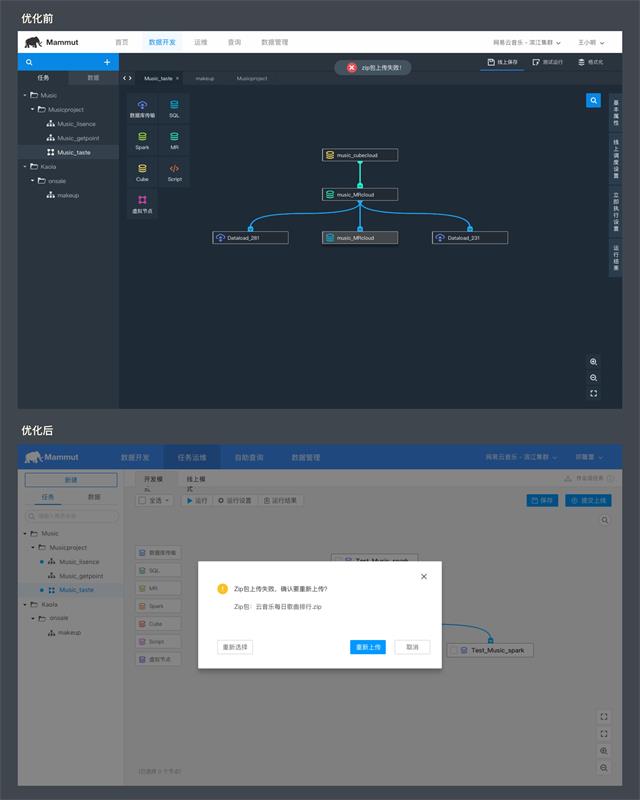Image resolution: width=640 pixels, height=800 pixels.
Task: Select the MR node icon in dark palette
Action: click(174, 136)
